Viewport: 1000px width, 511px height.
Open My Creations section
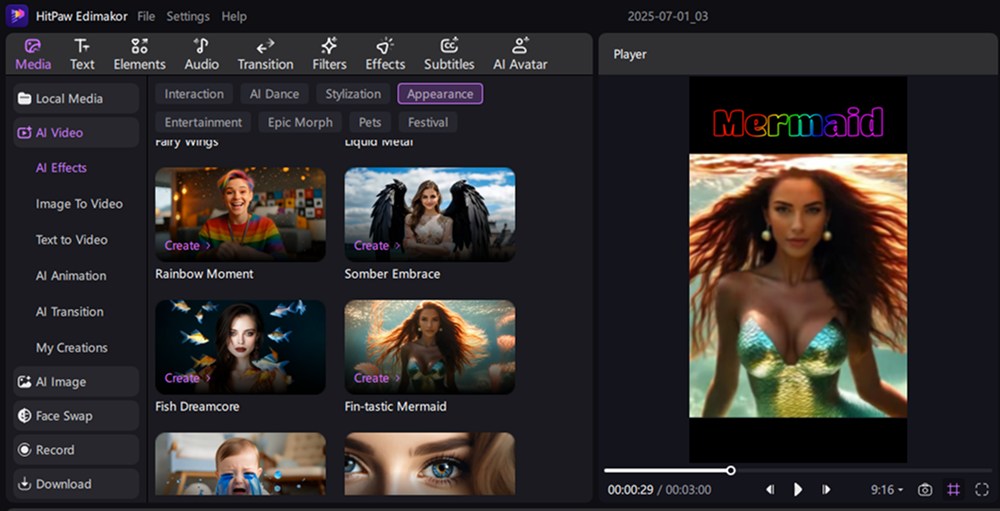click(71, 348)
